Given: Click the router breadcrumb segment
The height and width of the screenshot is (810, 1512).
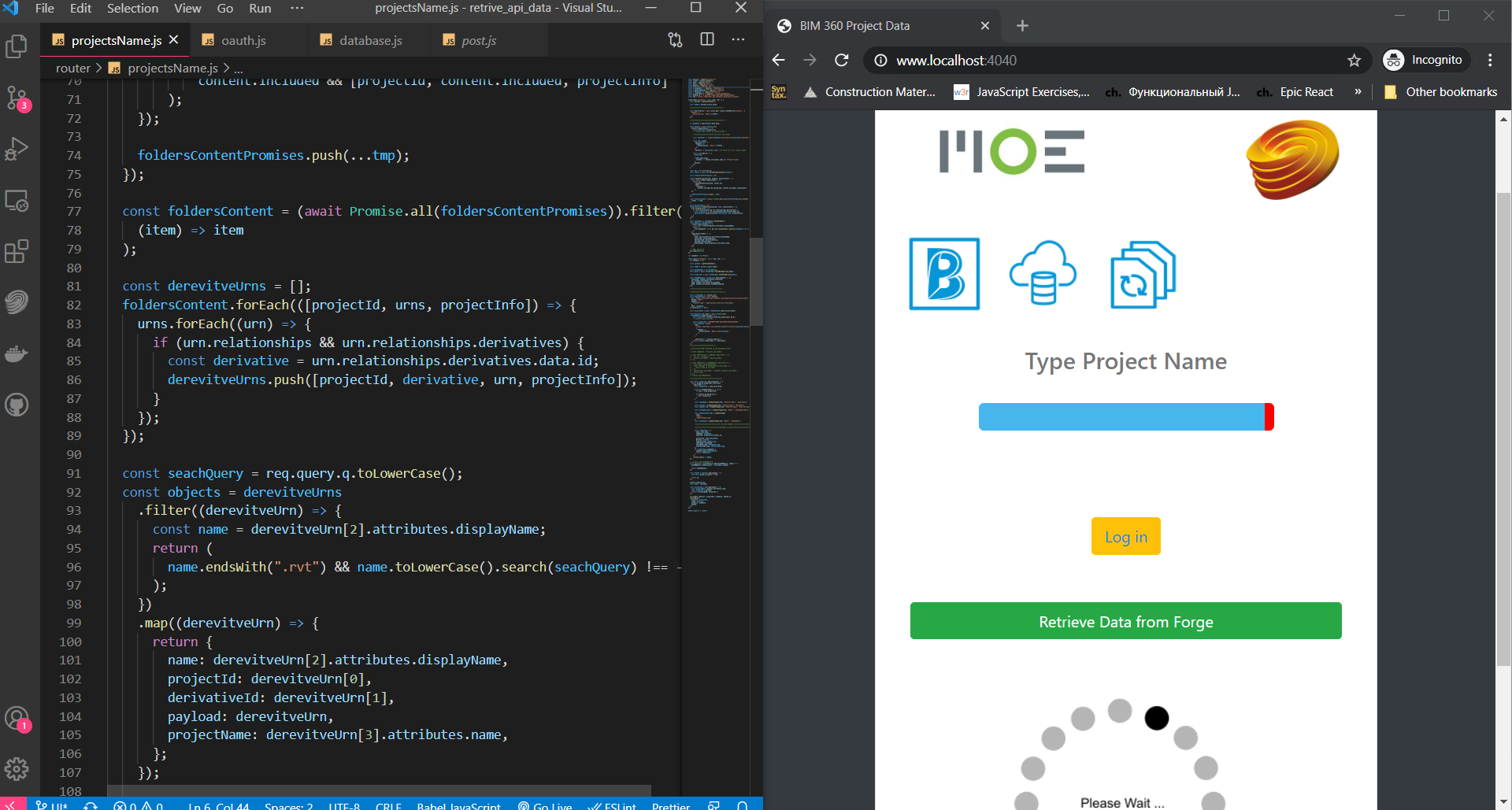Looking at the screenshot, I should point(73,68).
